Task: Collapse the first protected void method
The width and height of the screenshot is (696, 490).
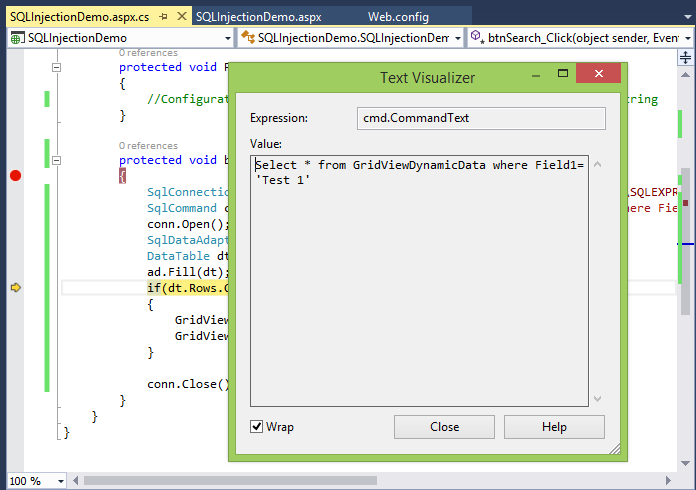Action: [x=56, y=67]
